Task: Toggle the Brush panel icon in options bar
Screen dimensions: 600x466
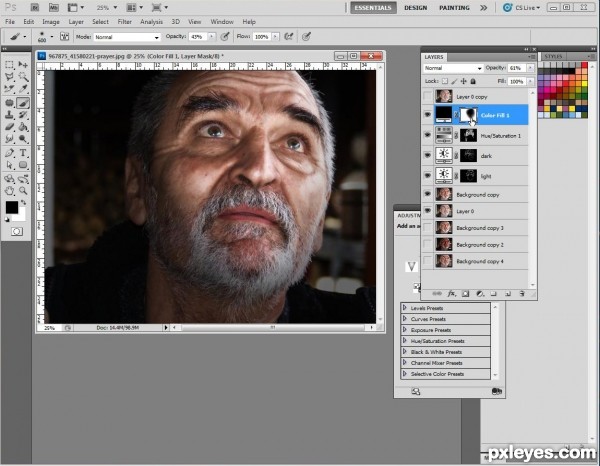Action: pos(64,36)
